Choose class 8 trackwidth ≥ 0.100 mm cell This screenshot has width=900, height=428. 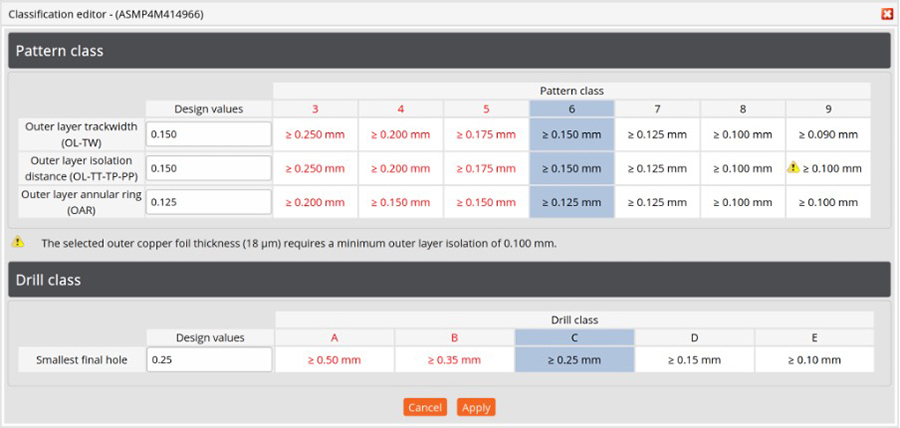[742, 134]
